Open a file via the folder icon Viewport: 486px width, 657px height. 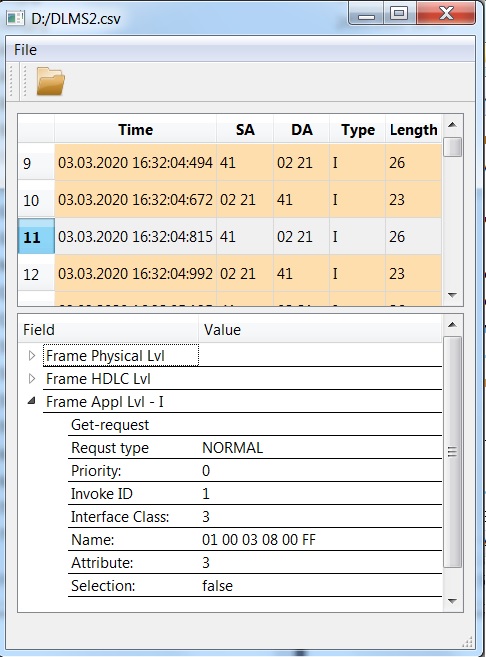click(50, 81)
